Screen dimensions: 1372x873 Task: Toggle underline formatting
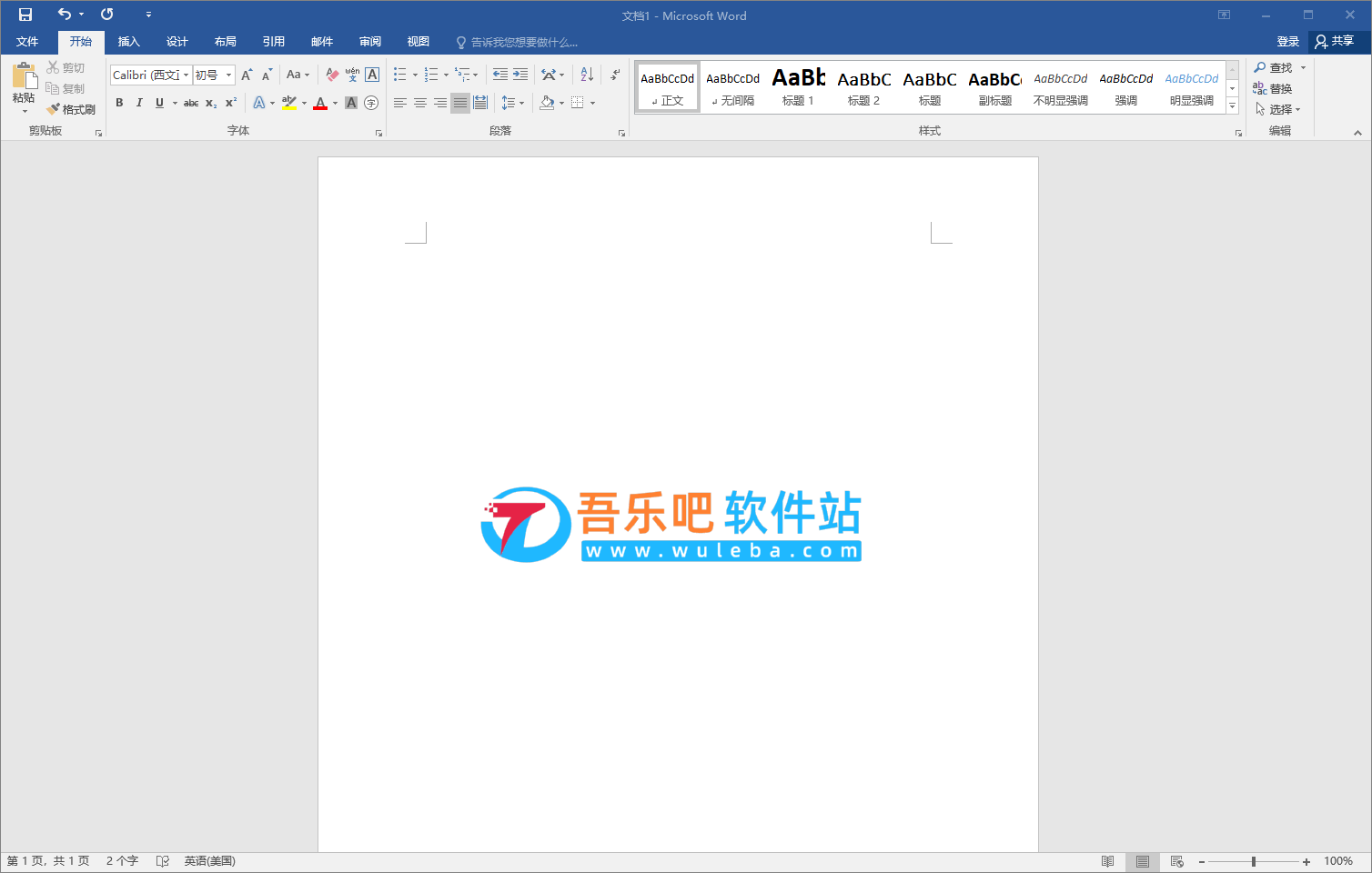tap(159, 103)
